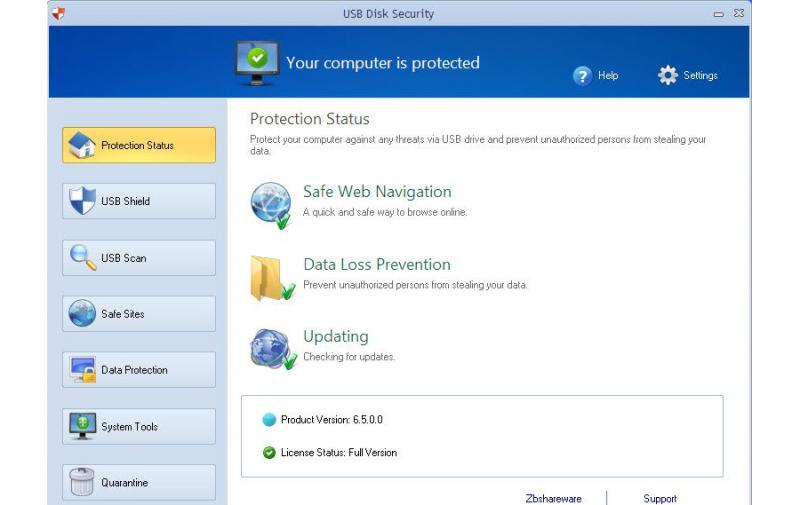Click the Settings text label
The height and width of the screenshot is (505, 800).
[701, 75]
